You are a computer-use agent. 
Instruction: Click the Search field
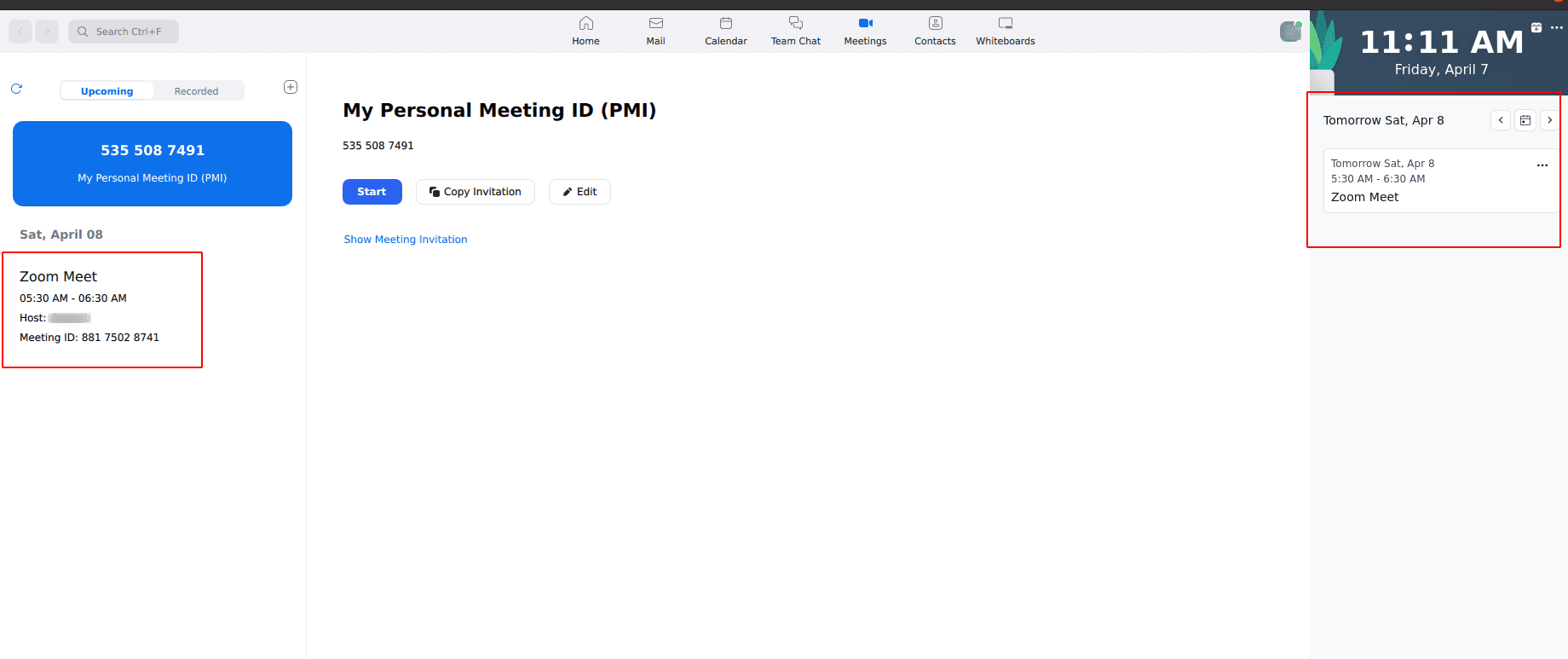click(124, 32)
